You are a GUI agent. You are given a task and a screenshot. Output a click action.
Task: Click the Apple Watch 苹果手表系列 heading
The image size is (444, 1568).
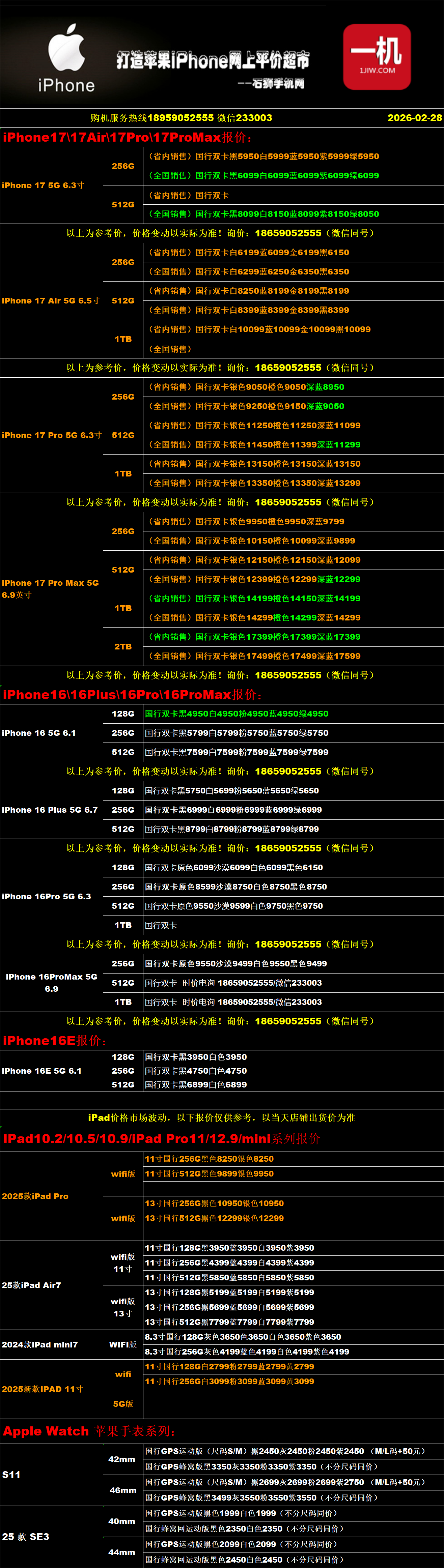89,1431
